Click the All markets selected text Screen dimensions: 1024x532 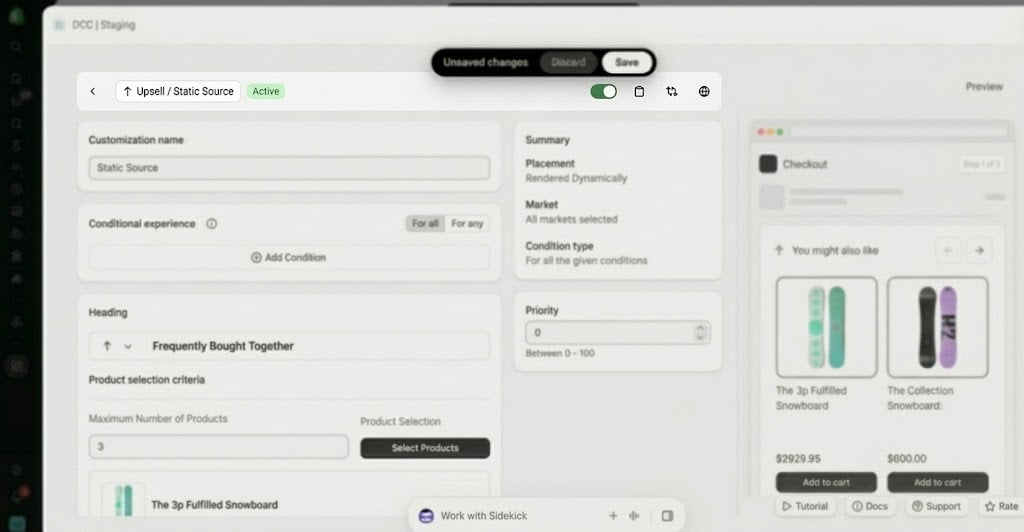coord(571,219)
